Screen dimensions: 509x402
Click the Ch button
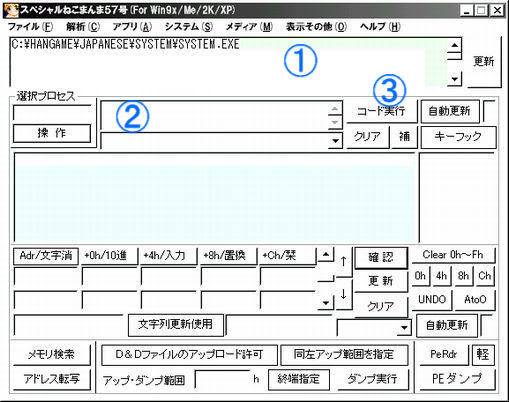(x=485, y=276)
